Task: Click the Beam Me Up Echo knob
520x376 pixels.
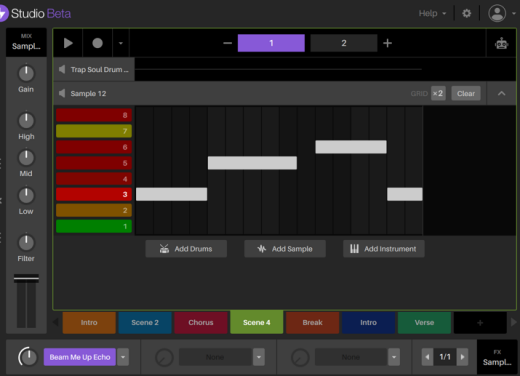Action: (28, 357)
